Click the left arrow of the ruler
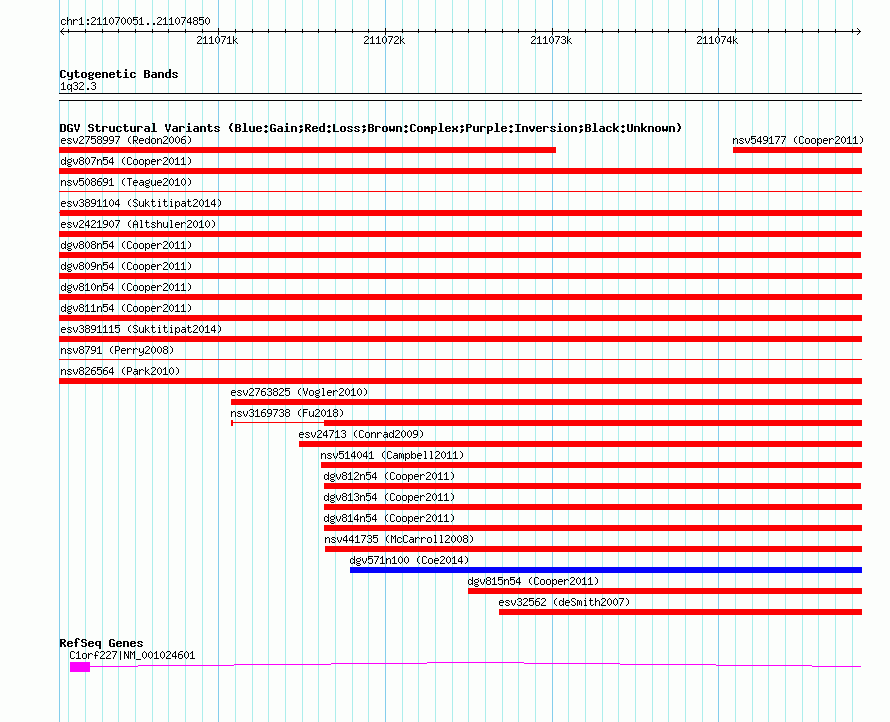The image size is (890, 722). [x=63, y=32]
